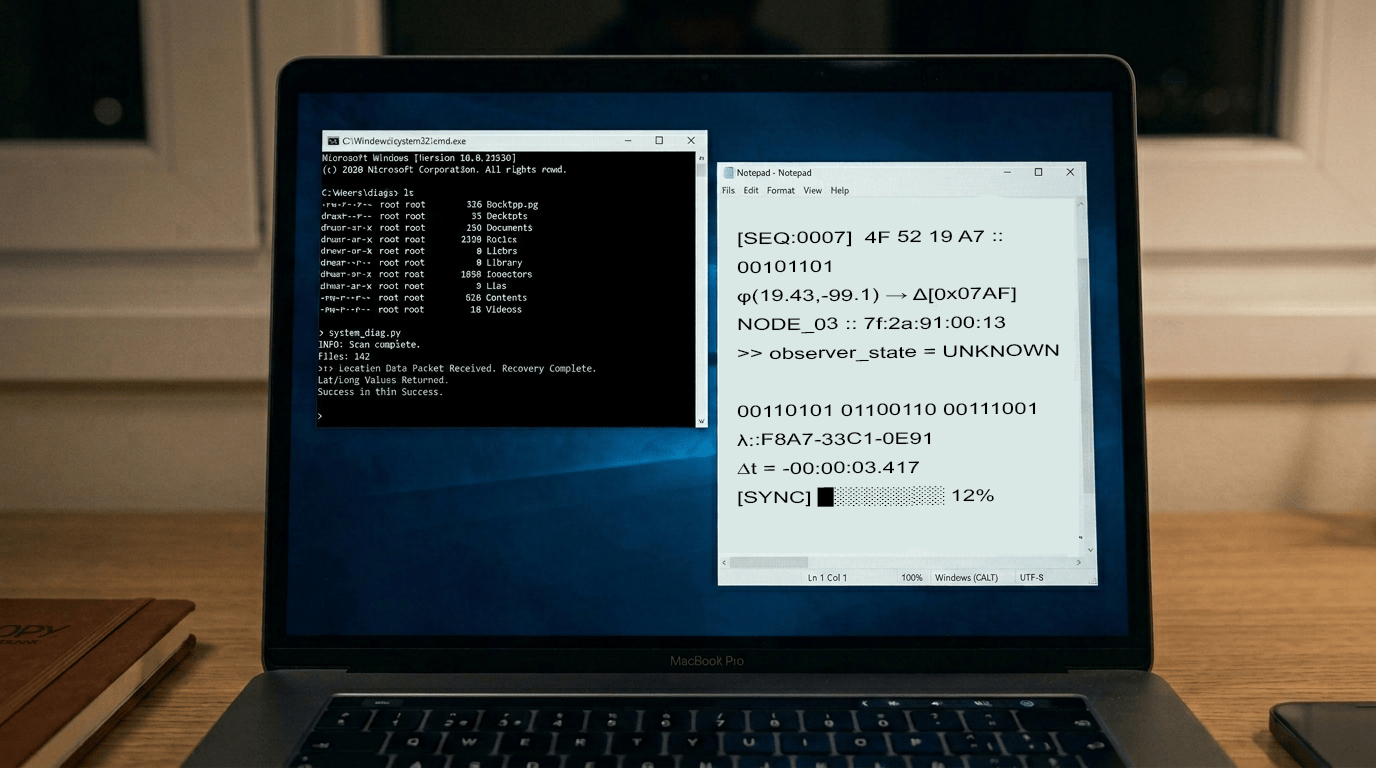Viewport: 1376px width, 768px height.
Task: Click the 'system_diag.py' command in cmd
Action: [365, 333]
